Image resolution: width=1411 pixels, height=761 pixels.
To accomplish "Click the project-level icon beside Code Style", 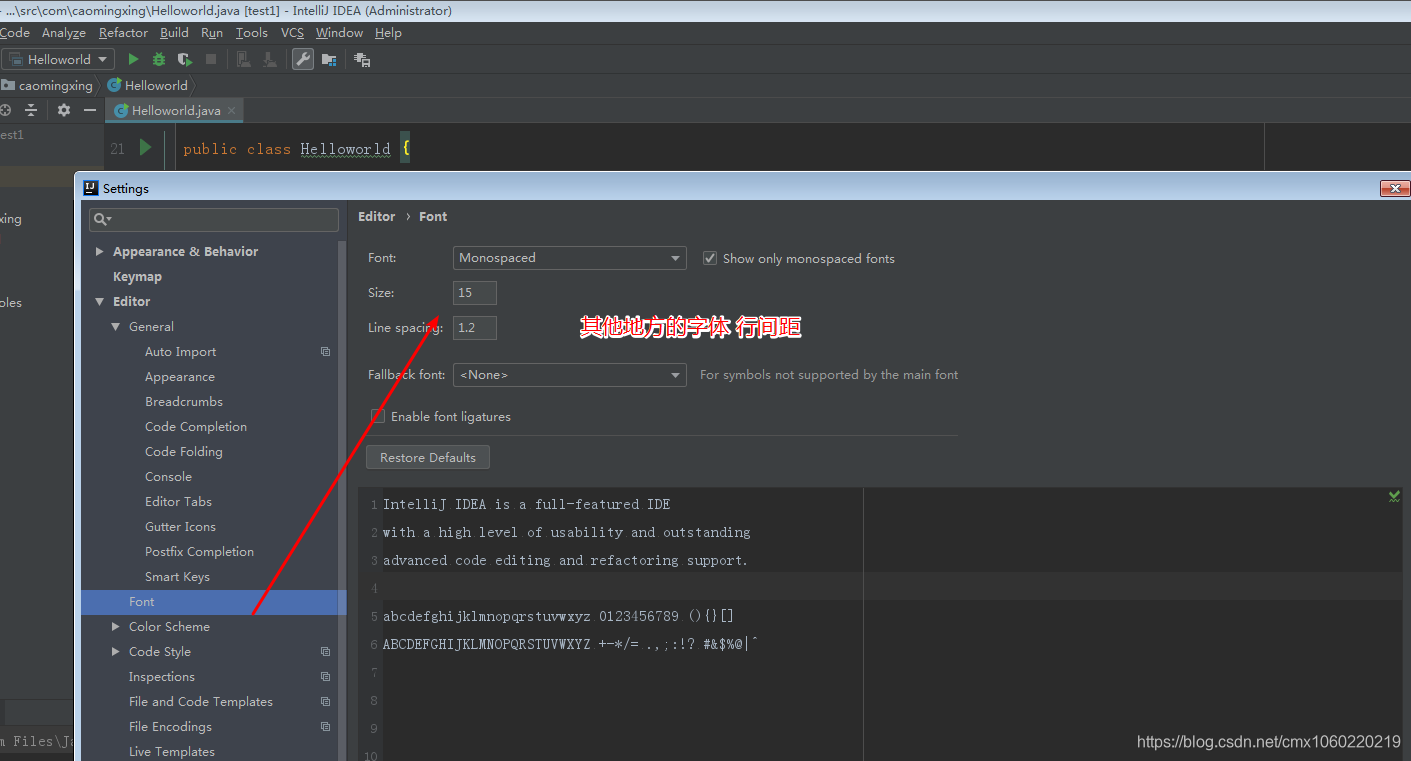I will 325,652.
